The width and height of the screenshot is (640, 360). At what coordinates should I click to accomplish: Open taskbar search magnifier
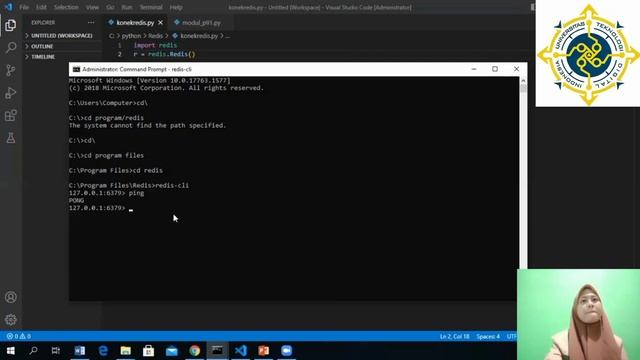pos(33,351)
